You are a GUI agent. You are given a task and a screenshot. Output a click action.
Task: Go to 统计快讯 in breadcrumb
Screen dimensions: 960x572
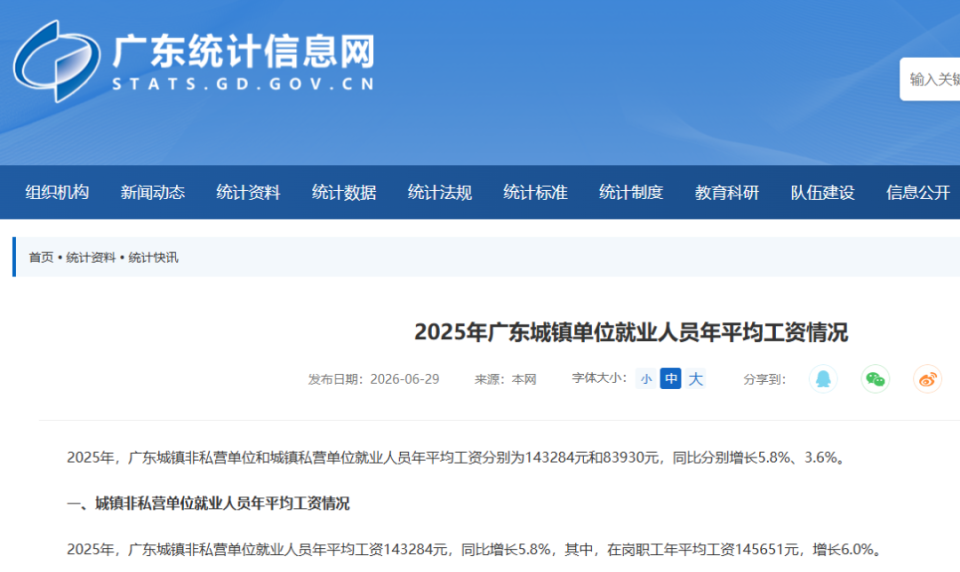tap(153, 257)
